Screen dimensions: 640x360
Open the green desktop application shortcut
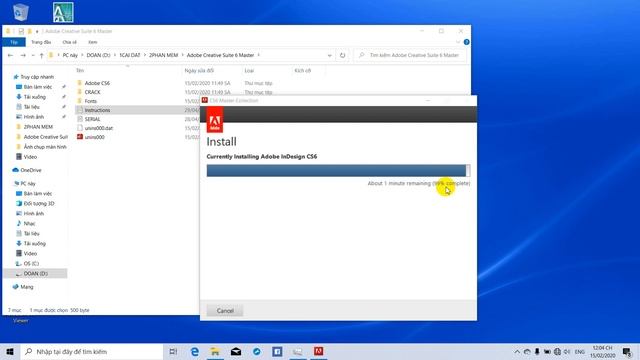pyautogui.click(x=63, y=12)
